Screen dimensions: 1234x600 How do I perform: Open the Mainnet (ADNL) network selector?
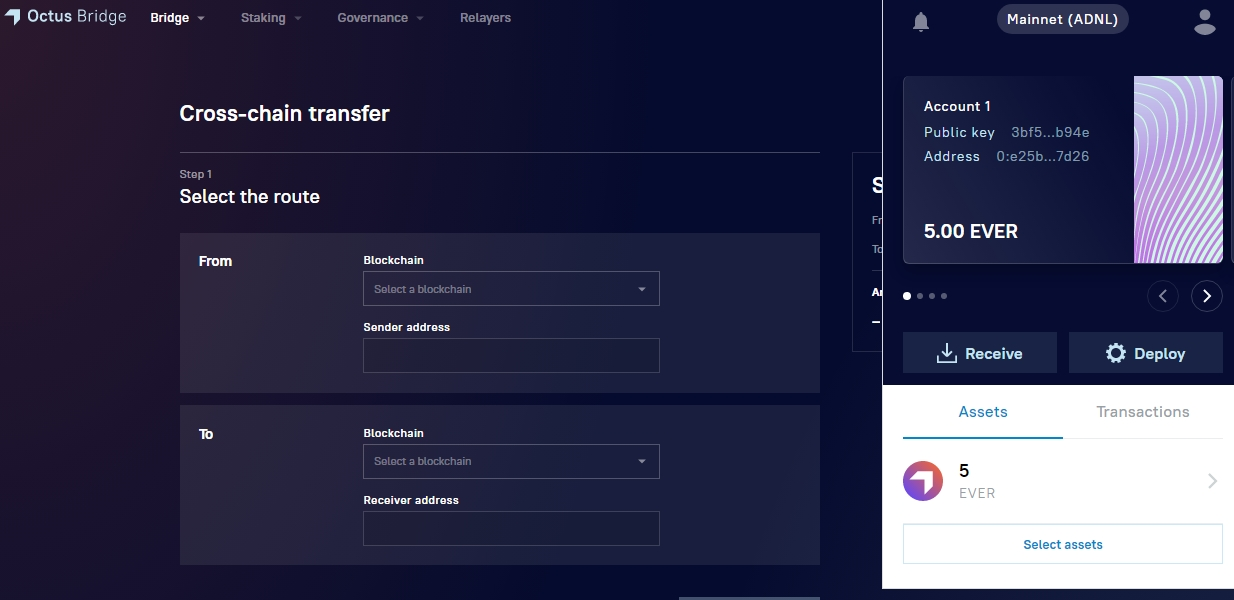click(1063, 19)
